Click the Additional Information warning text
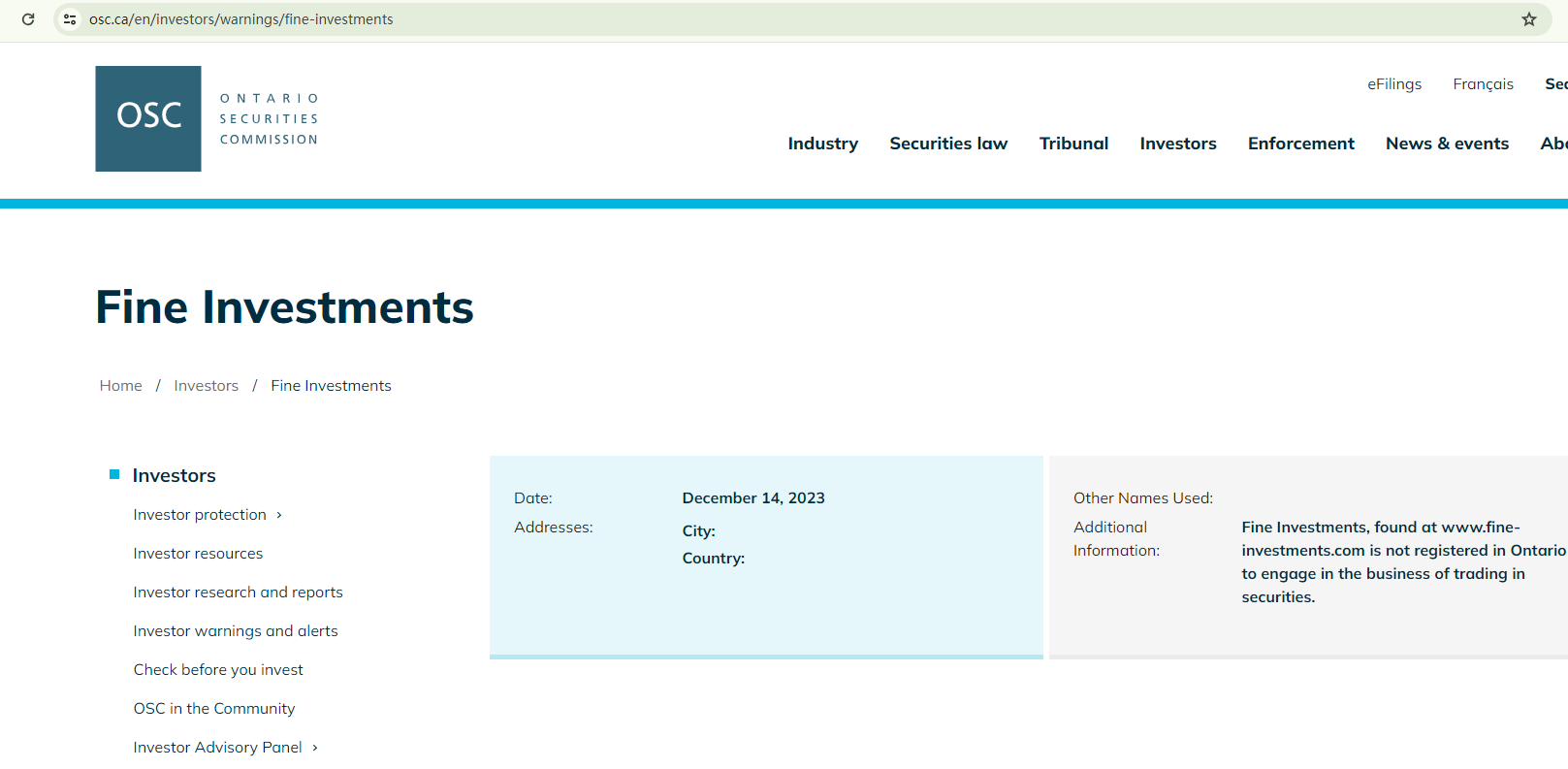This screenshot has height=769, width=1568. [x=1403, y=562]
